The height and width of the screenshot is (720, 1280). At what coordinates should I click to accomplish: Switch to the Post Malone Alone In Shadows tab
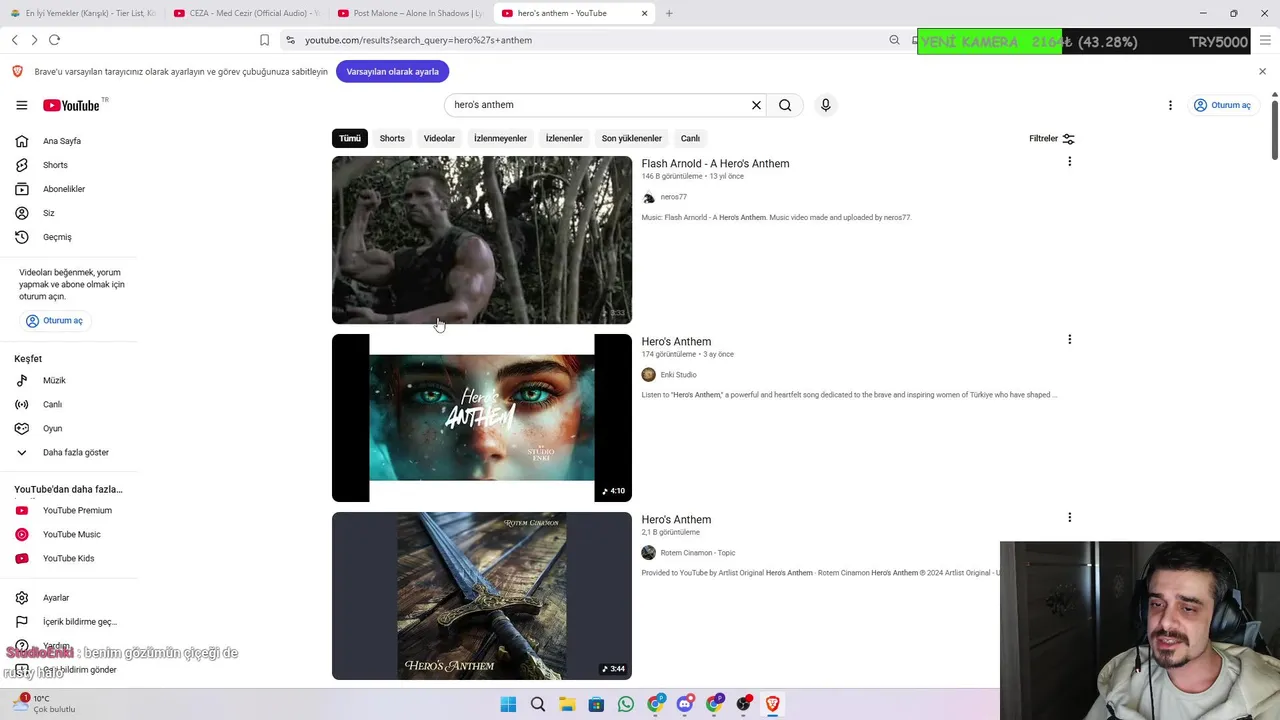(x=410, y=13)
